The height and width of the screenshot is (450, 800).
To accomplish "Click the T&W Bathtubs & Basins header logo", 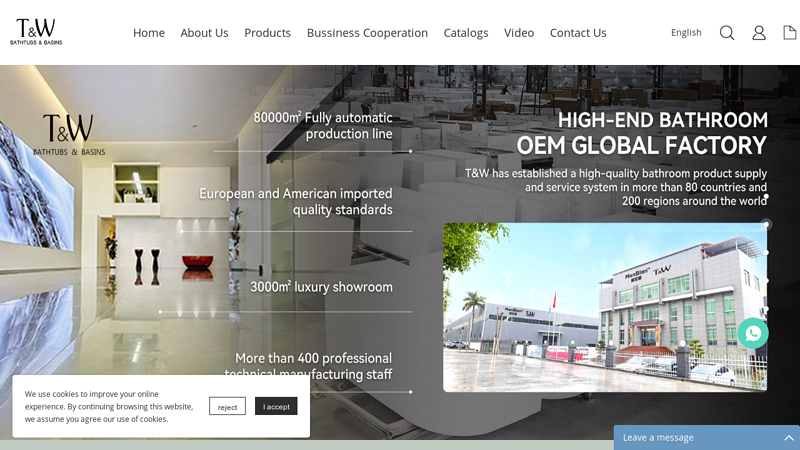I will [x=36, y=32].
